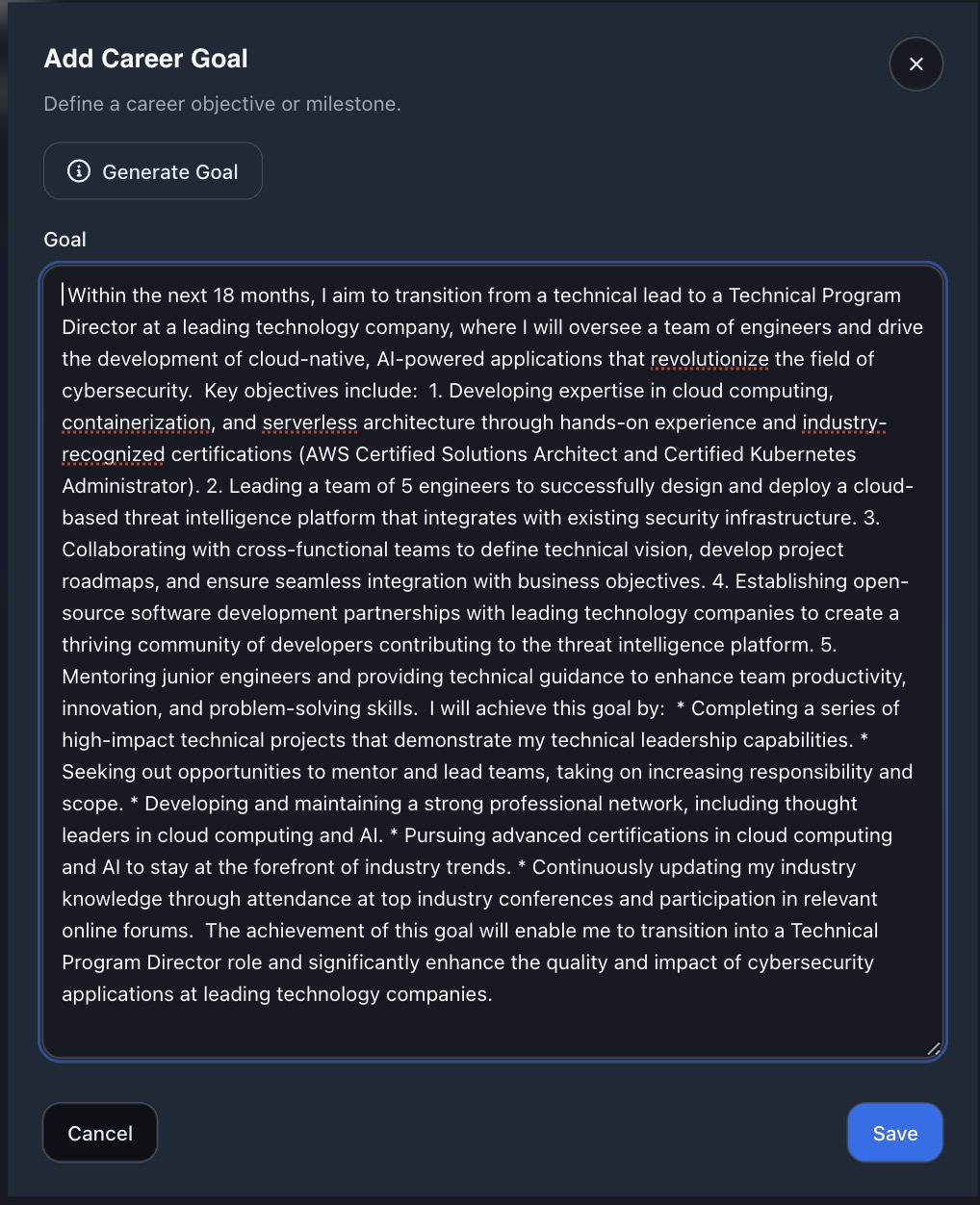Click 'I will achieve this goal by:' text
Image resolution: width=980 pixels, height=1205 pixels.
click(x=547, y=708)
